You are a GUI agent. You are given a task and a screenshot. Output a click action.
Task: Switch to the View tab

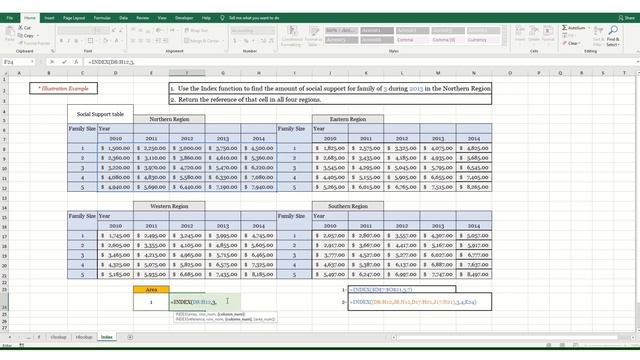(162, 18)
